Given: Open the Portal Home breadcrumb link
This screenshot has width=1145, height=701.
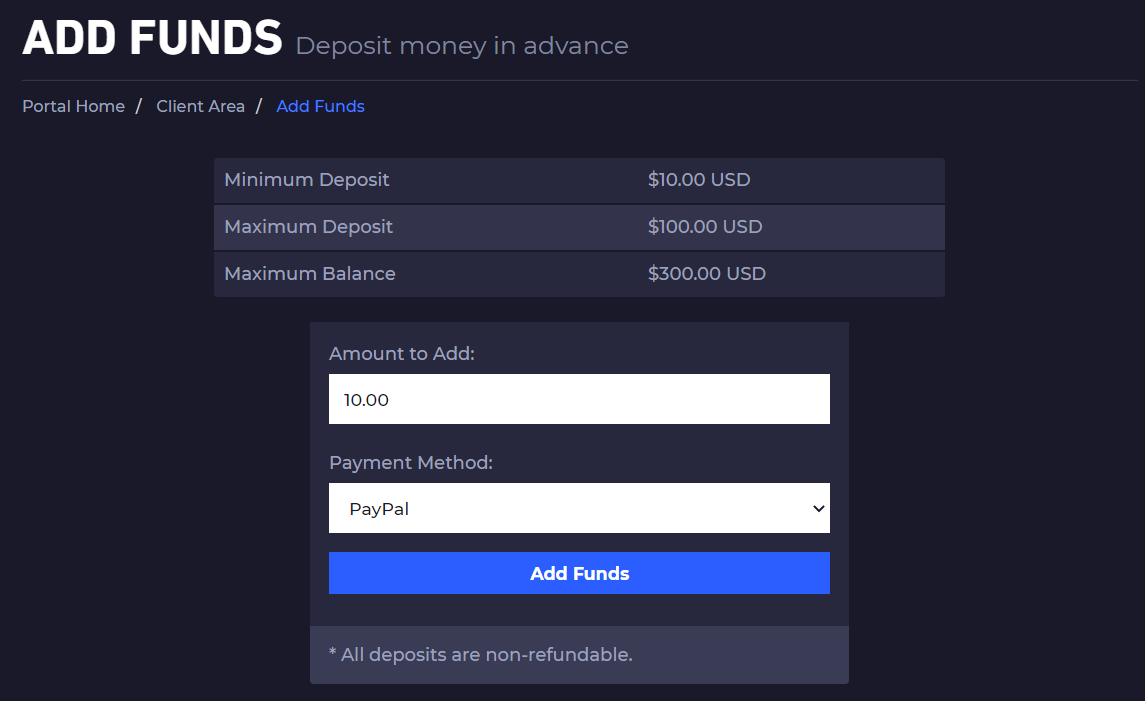Looking at the screenshot, I should [73, 106].
